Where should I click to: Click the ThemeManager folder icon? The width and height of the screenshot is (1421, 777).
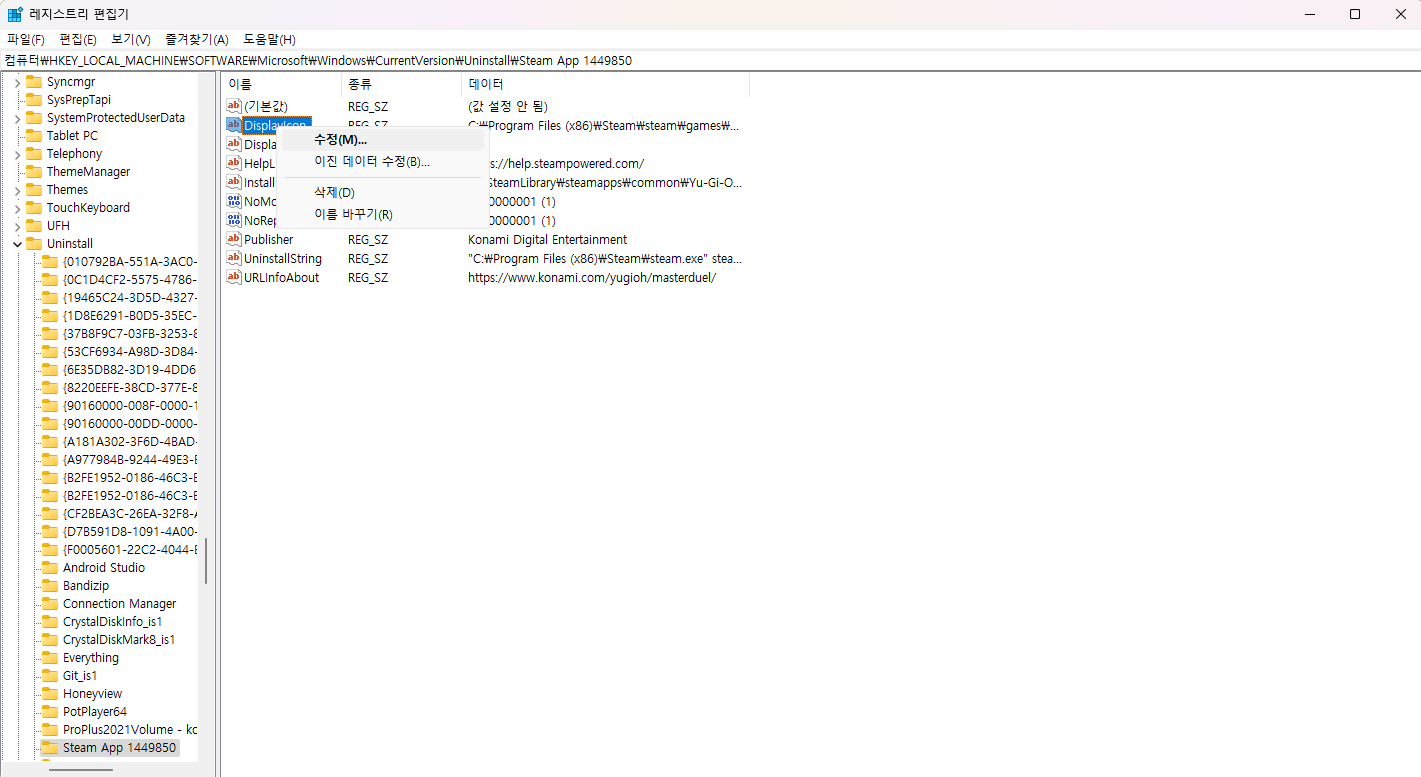pyautogui.click(x=33, y=171)
